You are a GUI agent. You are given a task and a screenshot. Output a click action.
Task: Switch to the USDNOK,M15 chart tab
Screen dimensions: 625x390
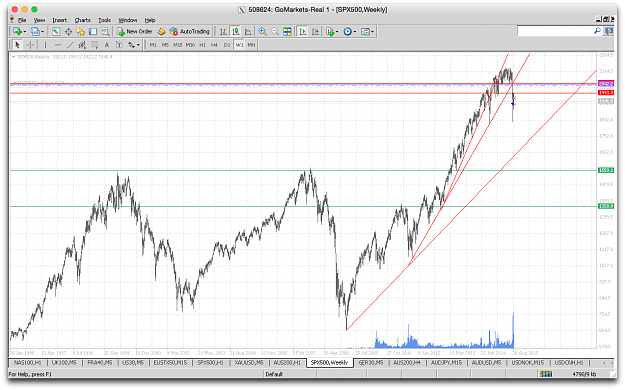pos(528,363)
